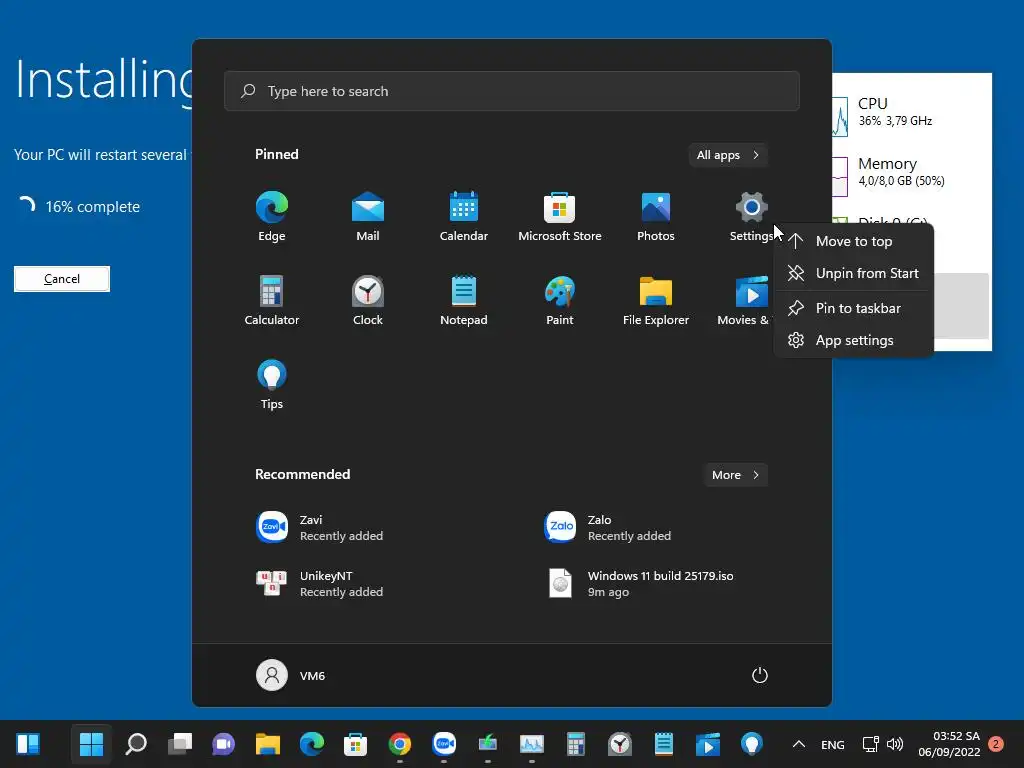Viewport: 1024px width, 768px height.
Task: Open clock and date 03:52 SA
Action: click(950, 744)
